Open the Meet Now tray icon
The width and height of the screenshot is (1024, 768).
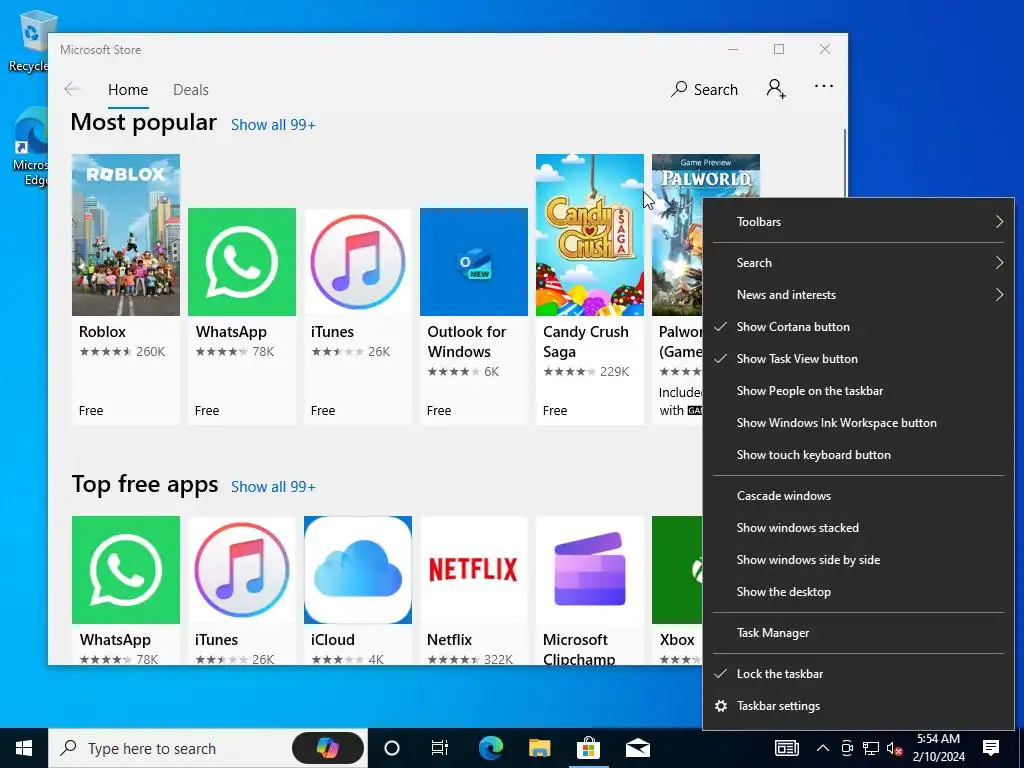pos(847,748)
